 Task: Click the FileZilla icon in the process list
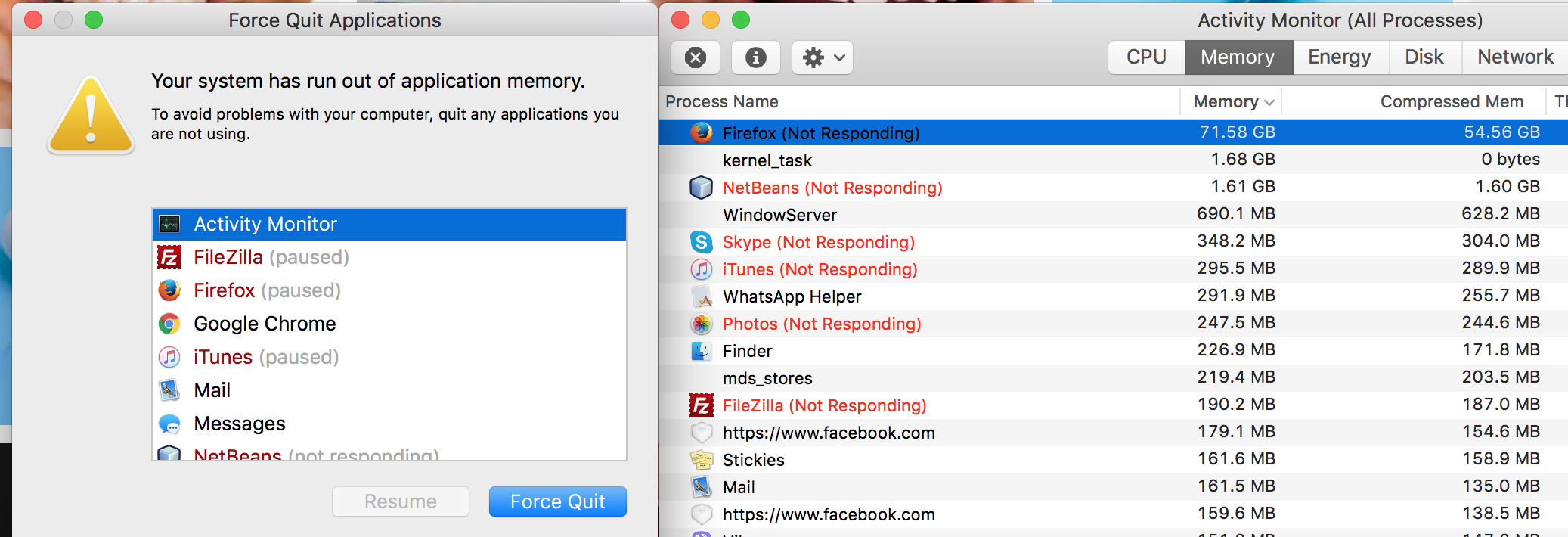702,405
